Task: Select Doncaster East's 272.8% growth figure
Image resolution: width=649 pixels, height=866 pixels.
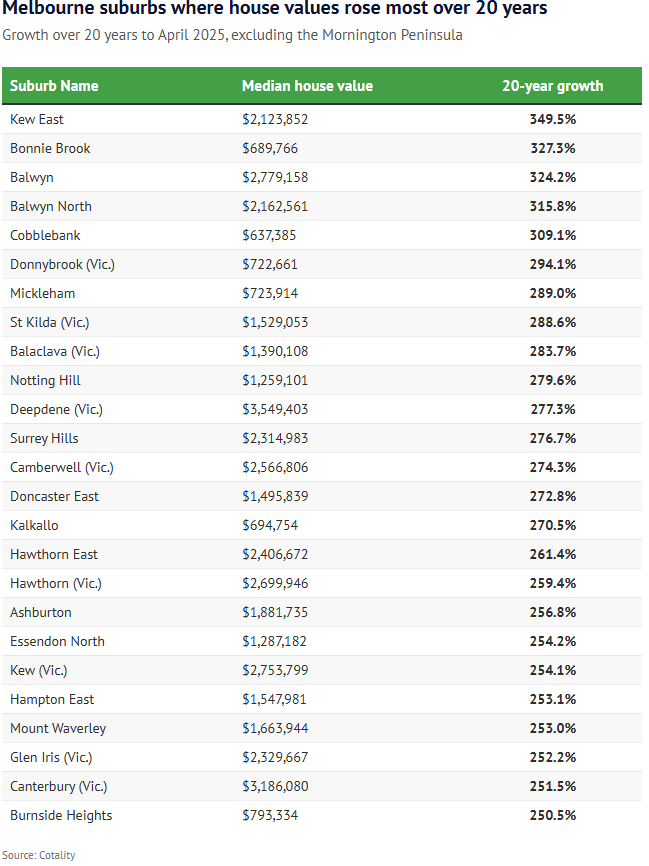Action: click(553, 496)
